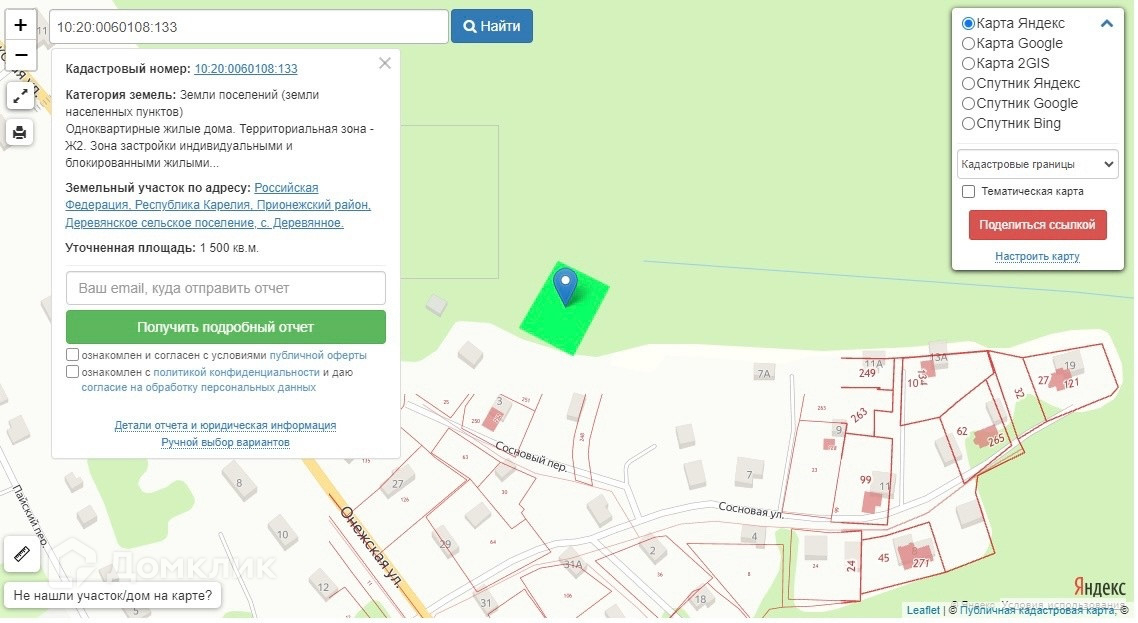Image resolution: width=1138 pixels, height=623 pixels.
Task: Open Ручной выбор вариантов link
Action: [225, 442]
